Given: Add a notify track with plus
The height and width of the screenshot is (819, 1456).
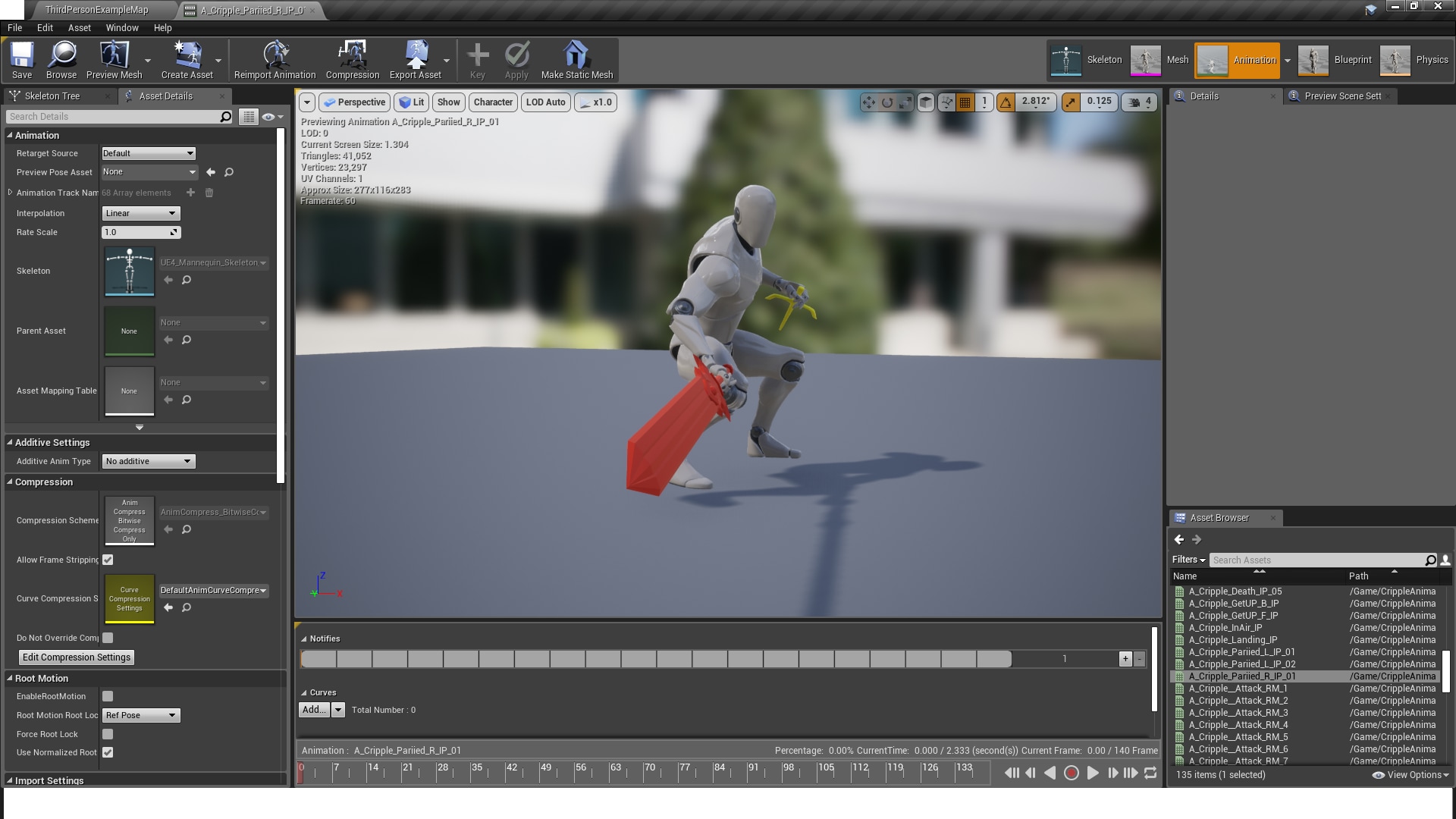Looking at the screenshot, I should click(1125, 659).
